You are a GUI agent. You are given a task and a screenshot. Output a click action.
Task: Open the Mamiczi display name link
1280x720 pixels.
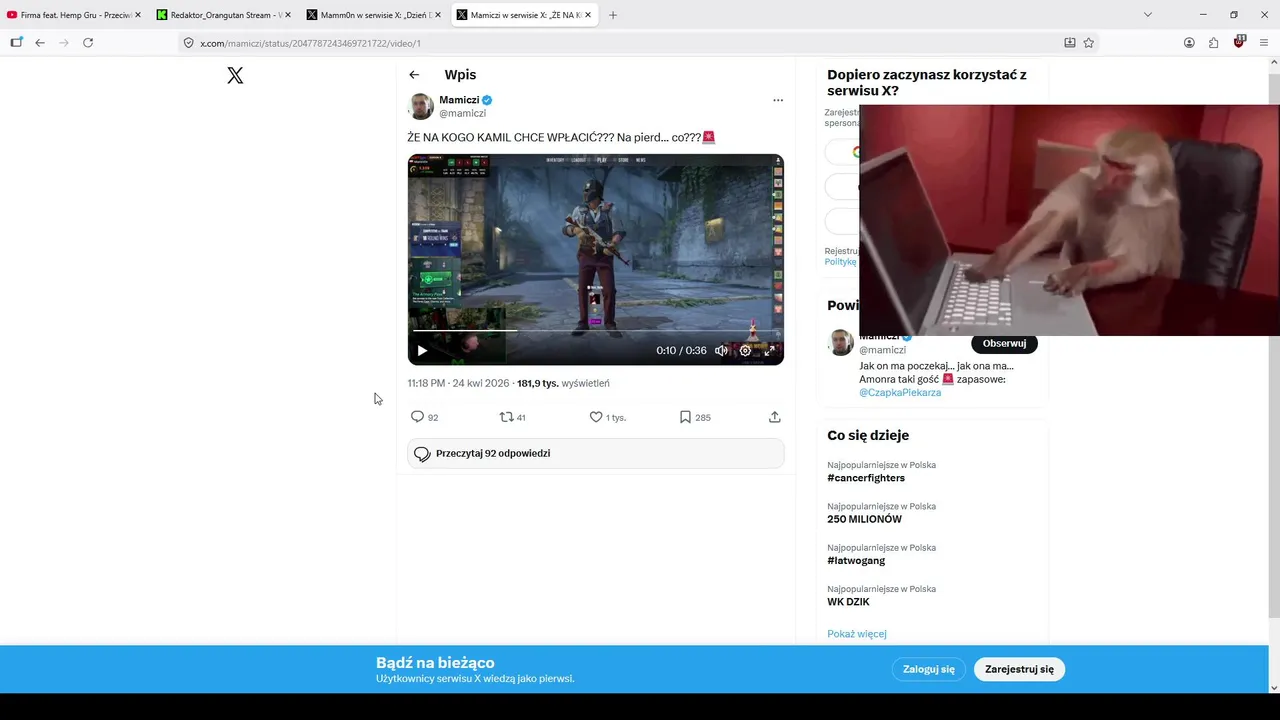[459, 100]
